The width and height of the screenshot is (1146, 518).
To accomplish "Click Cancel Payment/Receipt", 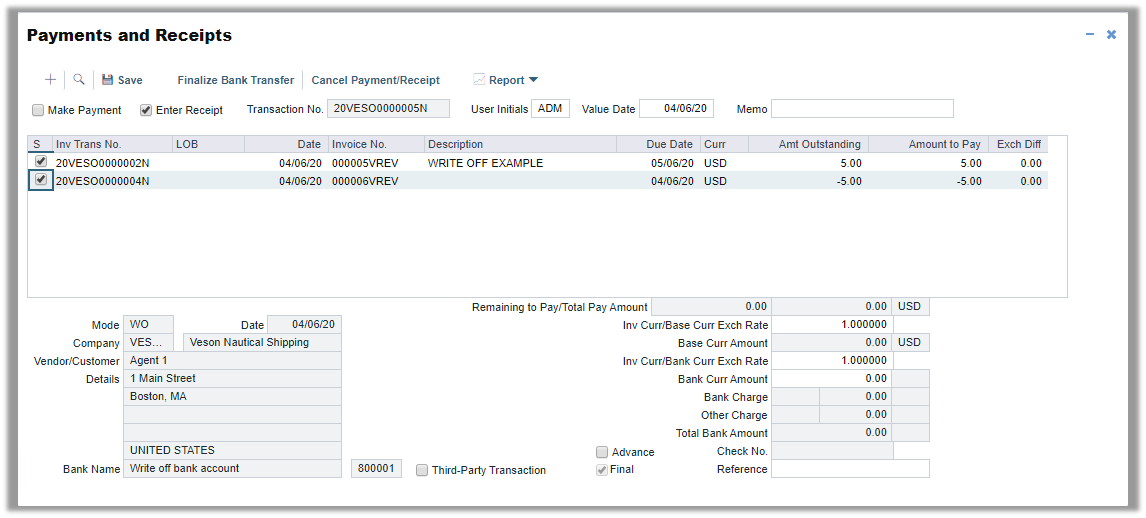I will pos(376,80).
